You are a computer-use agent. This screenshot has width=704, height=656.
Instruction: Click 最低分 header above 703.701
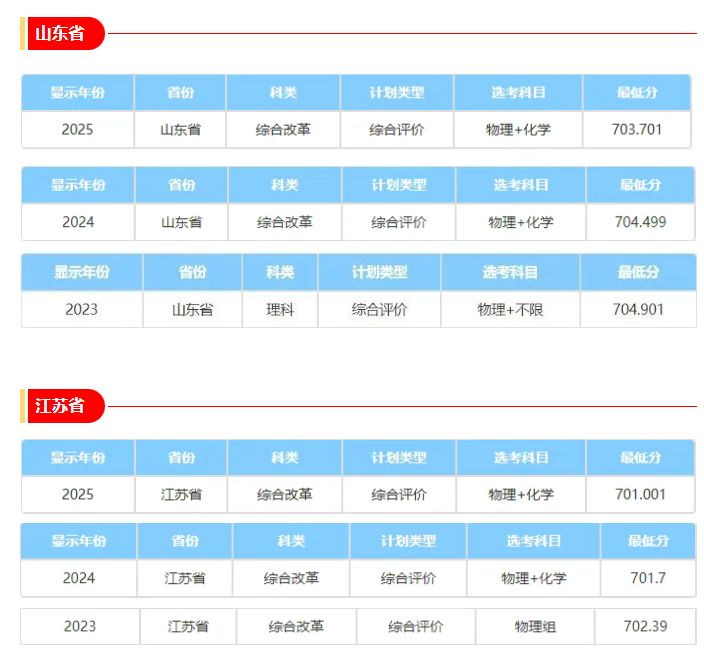point(637,93)
